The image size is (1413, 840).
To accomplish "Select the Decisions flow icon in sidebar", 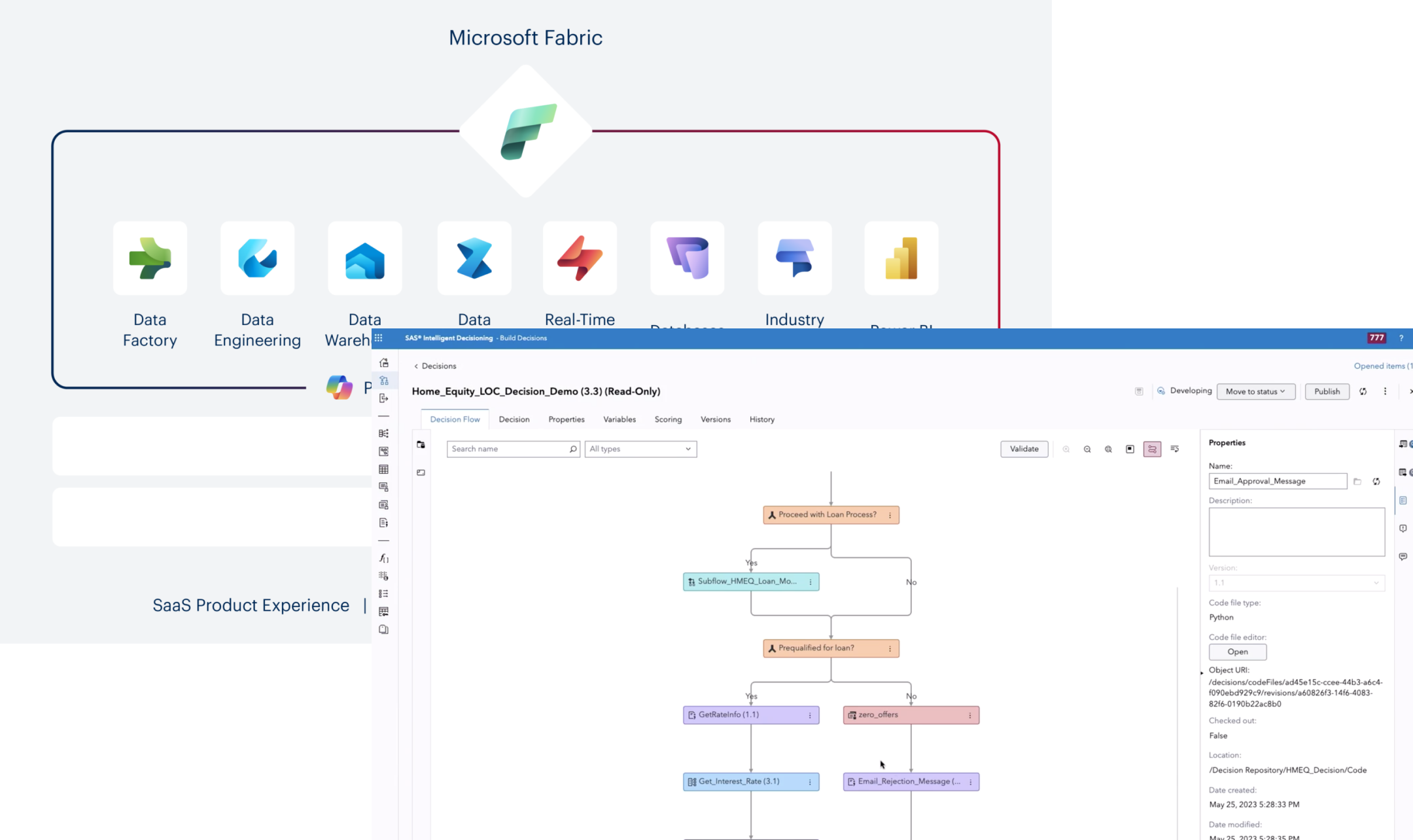I will (384, 381).
